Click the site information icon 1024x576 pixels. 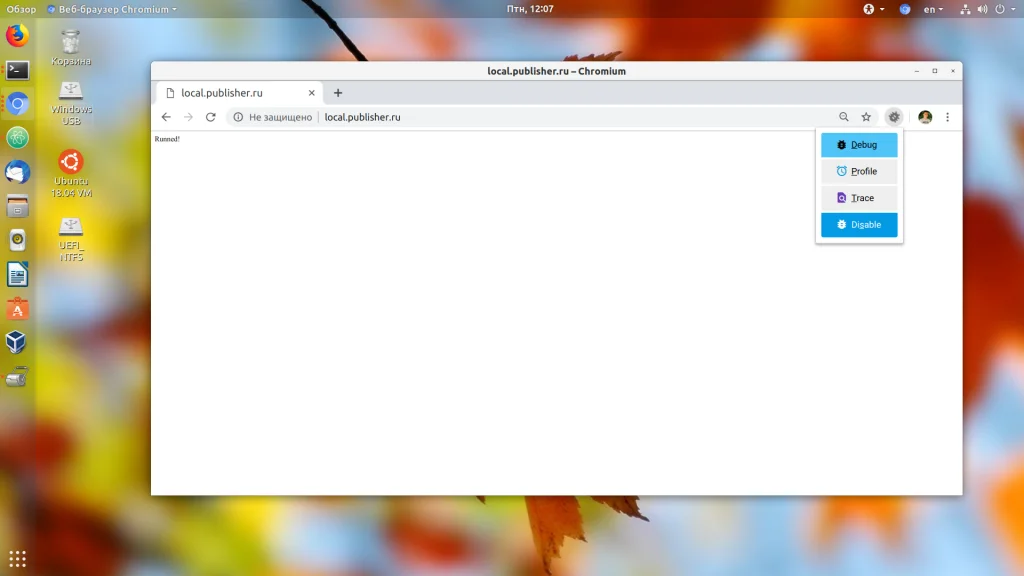click(x=238, y=117)
